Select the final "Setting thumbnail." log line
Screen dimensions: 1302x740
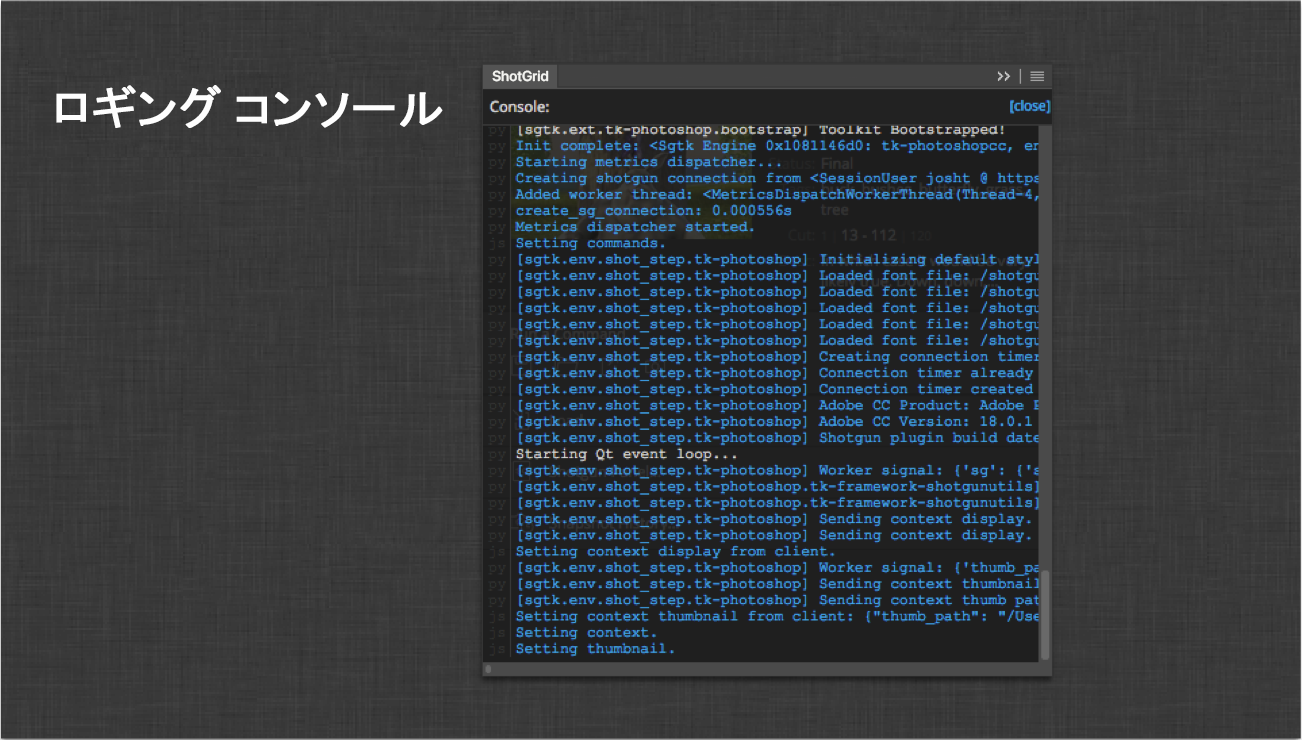tap(595, 648)
